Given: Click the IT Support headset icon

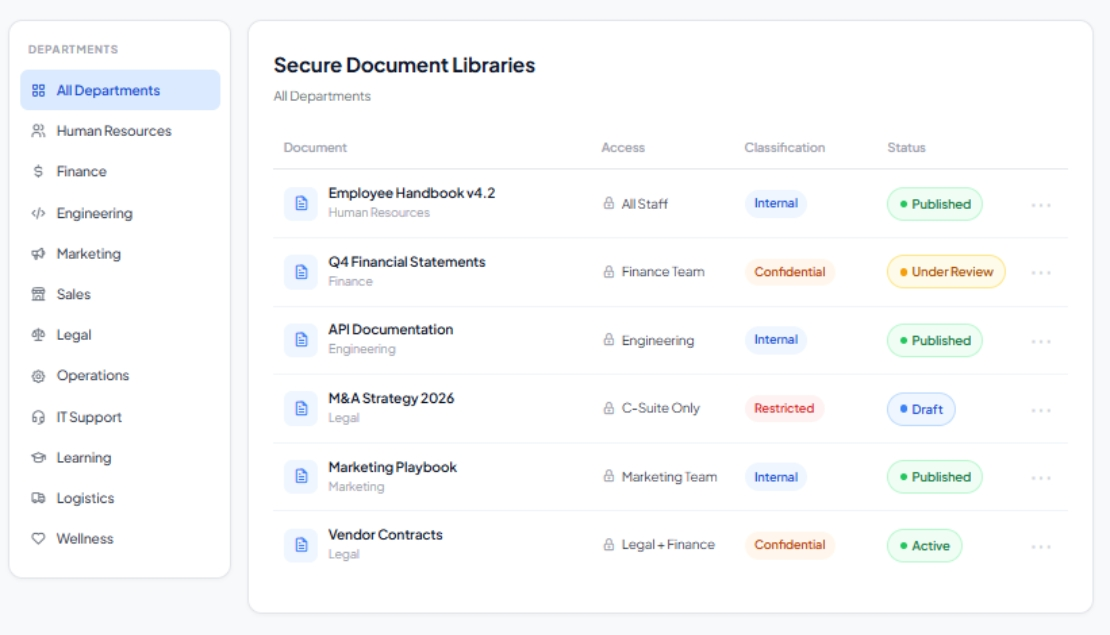Looking at the screenshot, I should pos(38,417).
